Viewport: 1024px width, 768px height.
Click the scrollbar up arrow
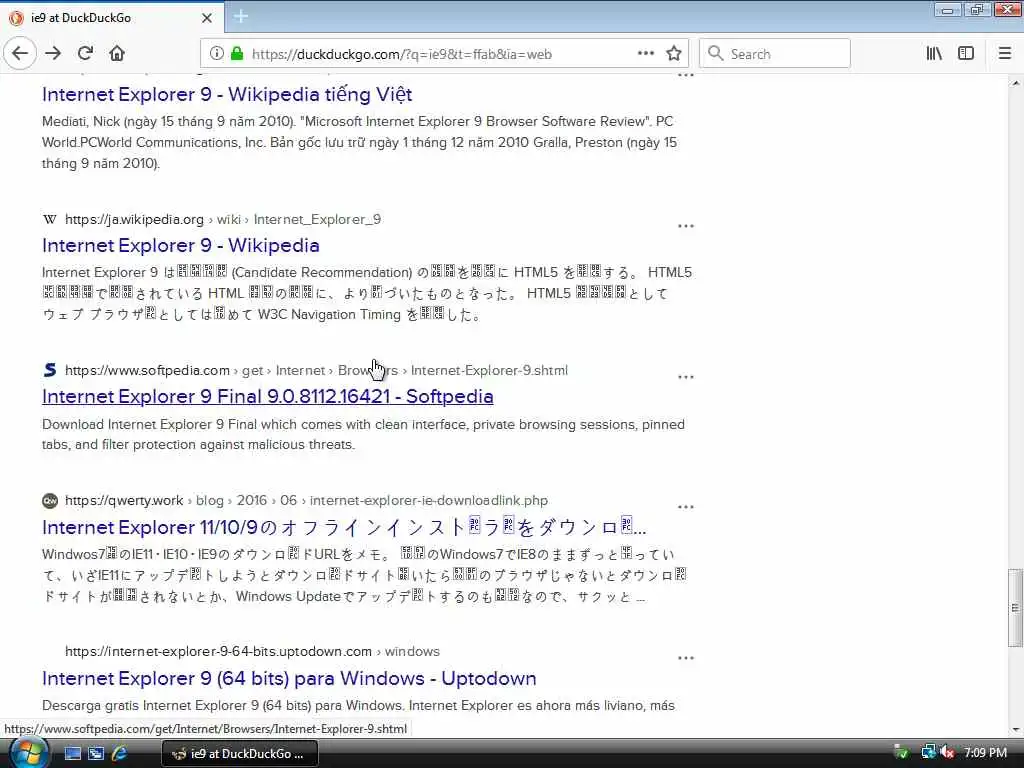tap(1015, 83)
